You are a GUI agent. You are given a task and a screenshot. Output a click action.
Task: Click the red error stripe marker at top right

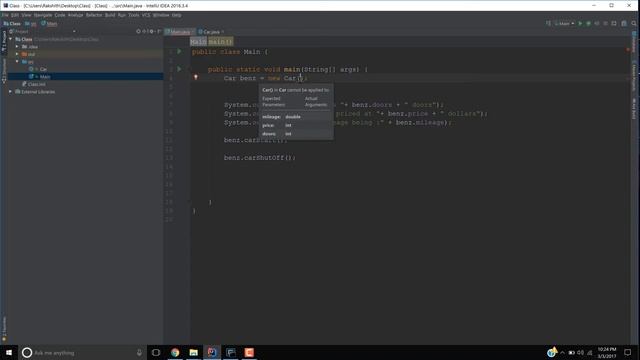(628, 50)
